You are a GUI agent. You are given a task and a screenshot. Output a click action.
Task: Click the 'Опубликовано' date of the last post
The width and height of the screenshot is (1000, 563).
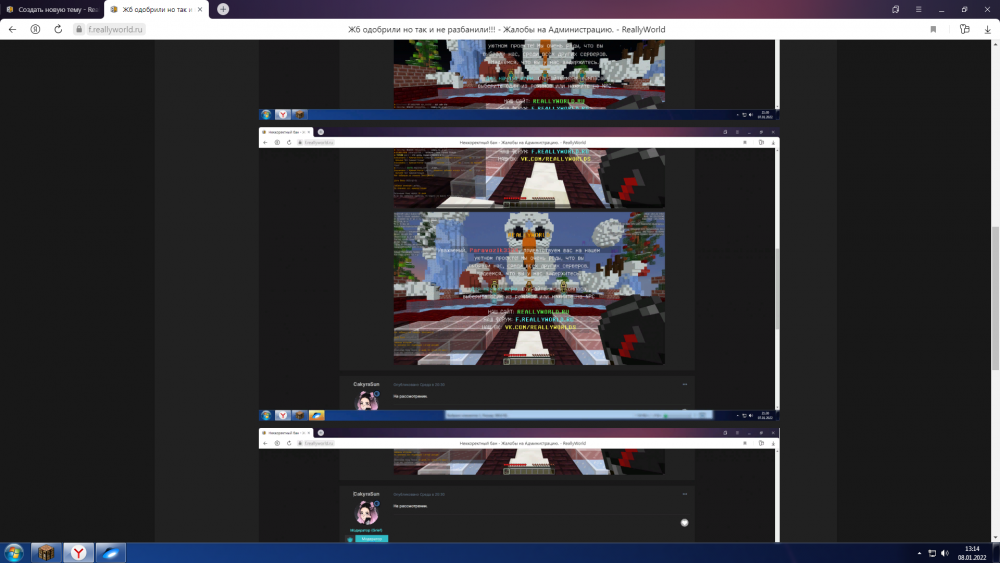pyautogui.click(x=419, y=494)
